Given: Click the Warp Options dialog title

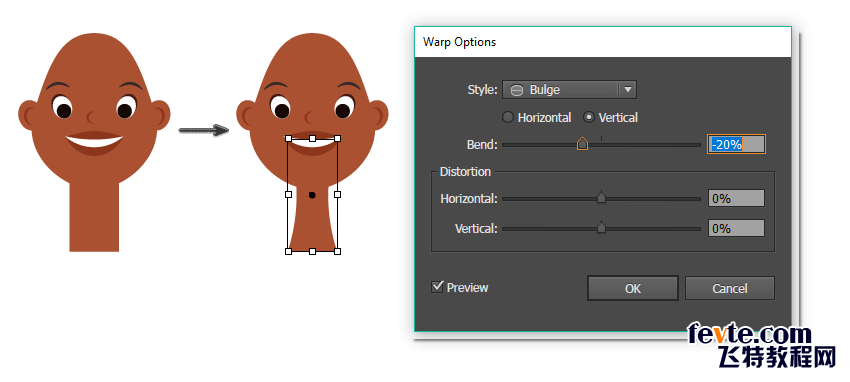Looking at the screenshot, I should tap(459, 42).
